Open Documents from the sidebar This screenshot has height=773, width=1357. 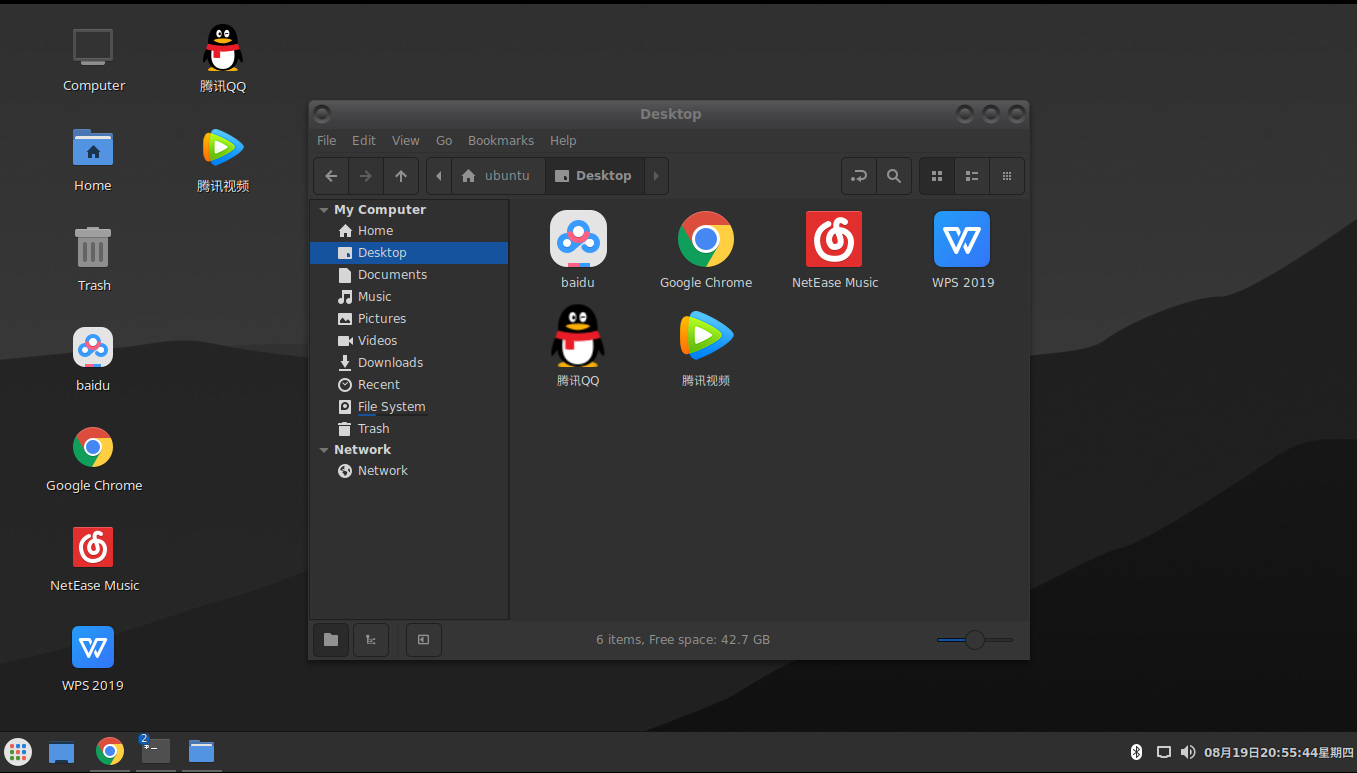tap(409, 275)
